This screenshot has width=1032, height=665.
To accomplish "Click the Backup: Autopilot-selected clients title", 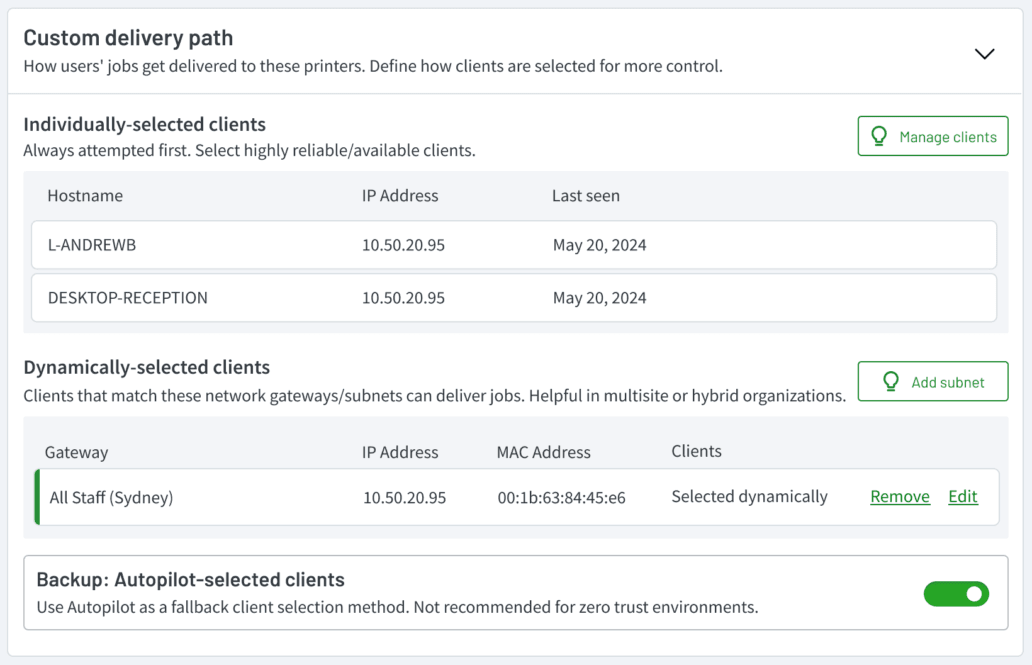I will [x=190, y=580].
